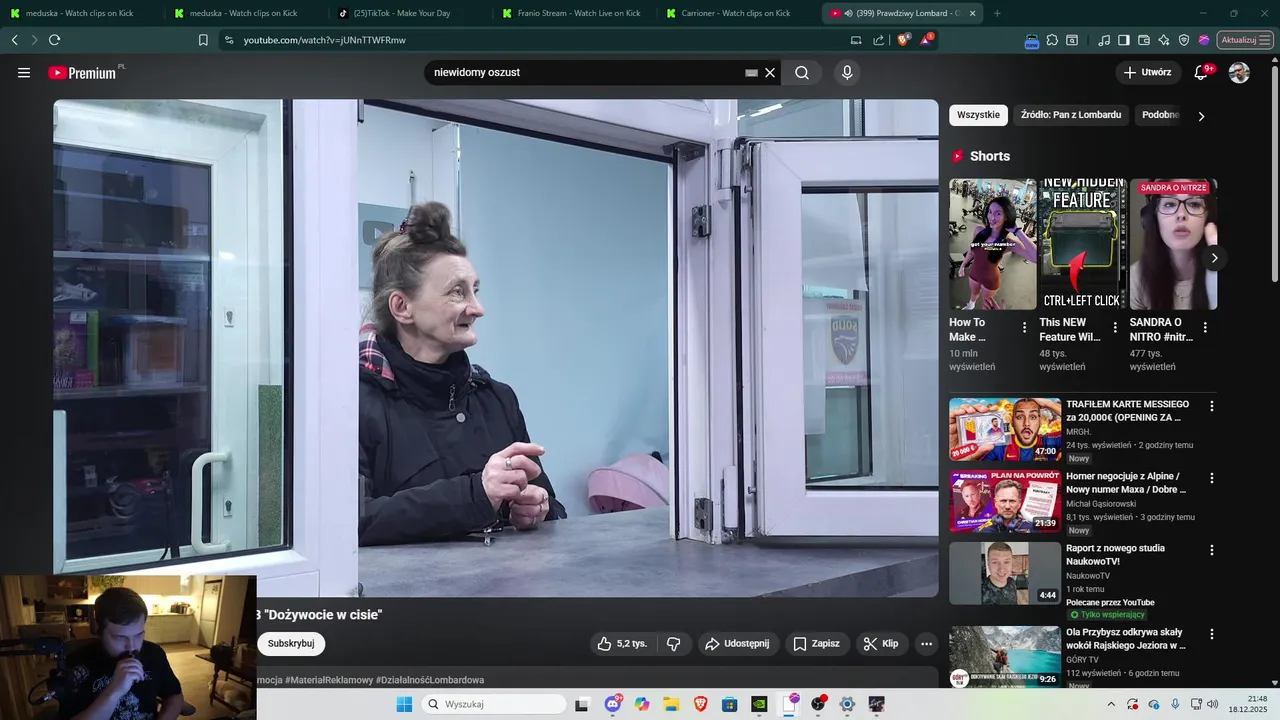Open Brave Wallet icon
The image size is (1280, 720).
(1144, 40)
